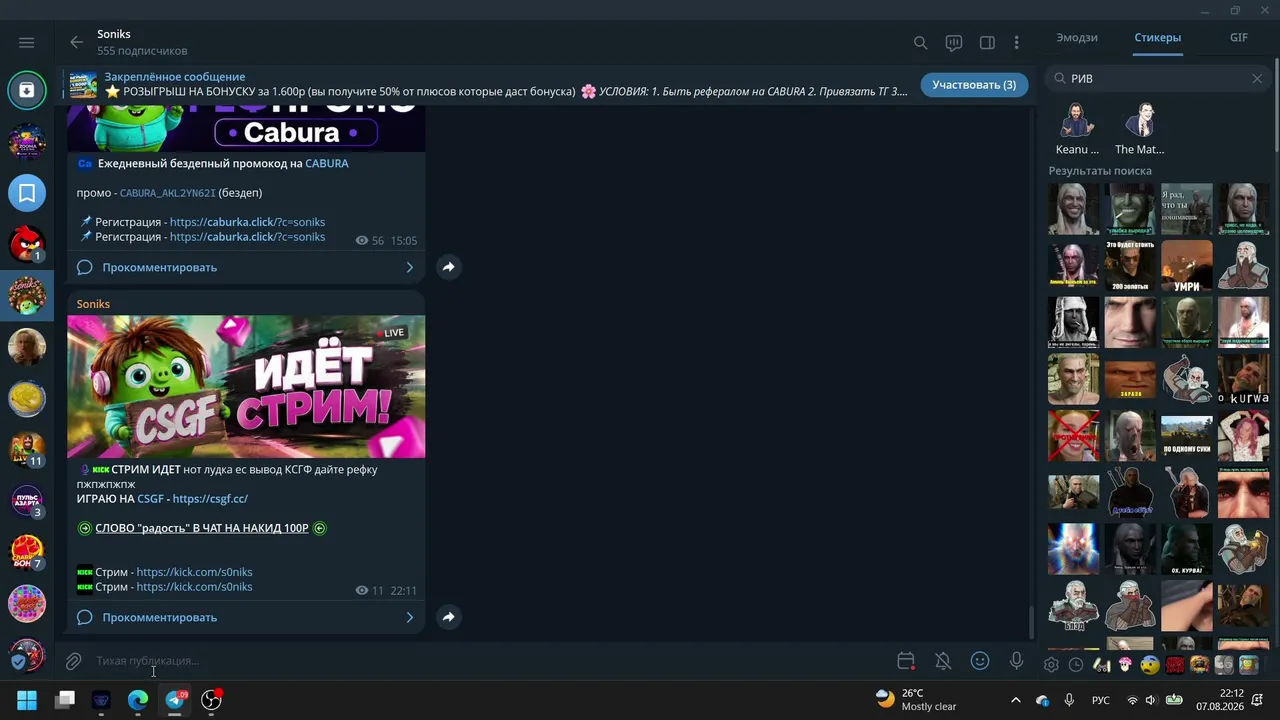1280x720 pixels.
Task: Share the stream post via arrow
Action: tap(448, 617)
